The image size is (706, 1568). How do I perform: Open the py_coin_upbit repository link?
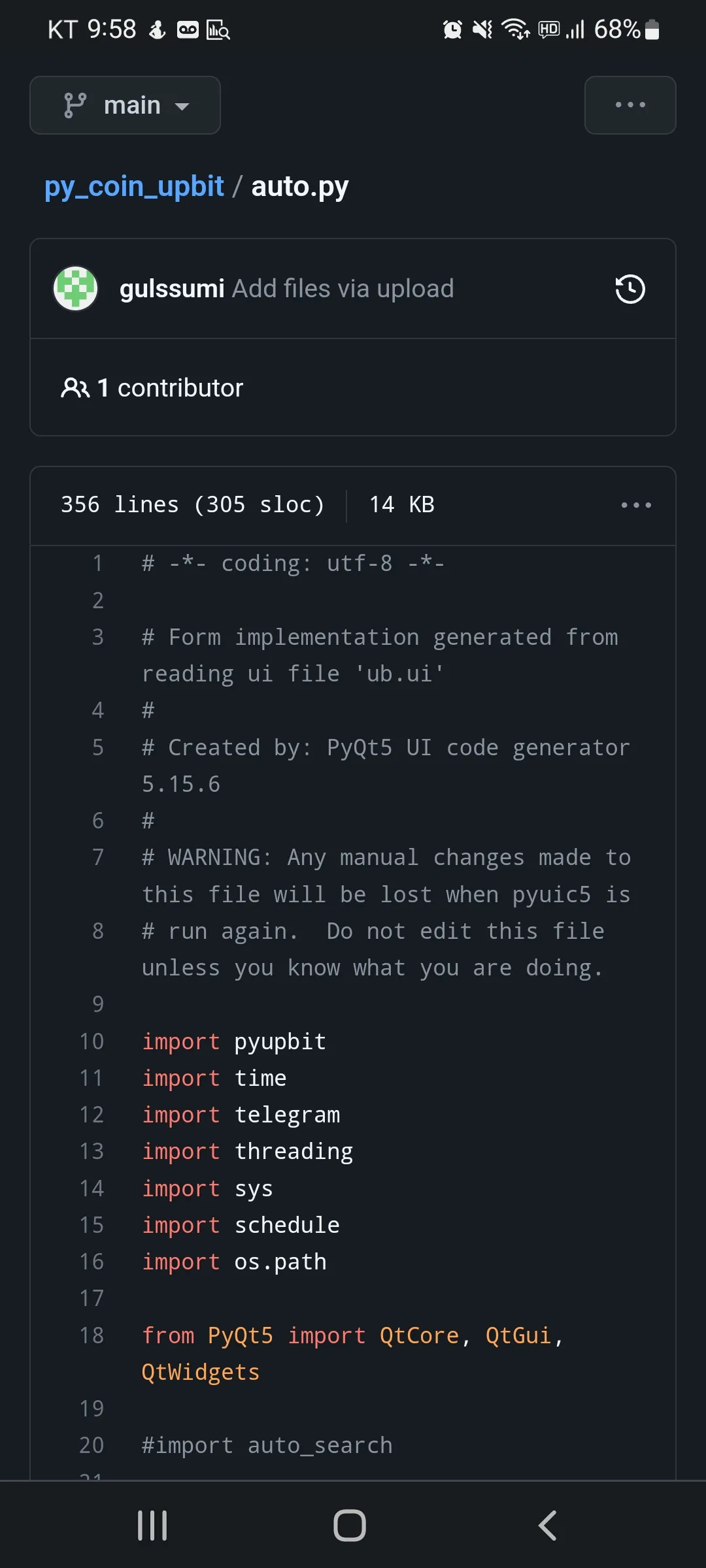click(134, 187)
